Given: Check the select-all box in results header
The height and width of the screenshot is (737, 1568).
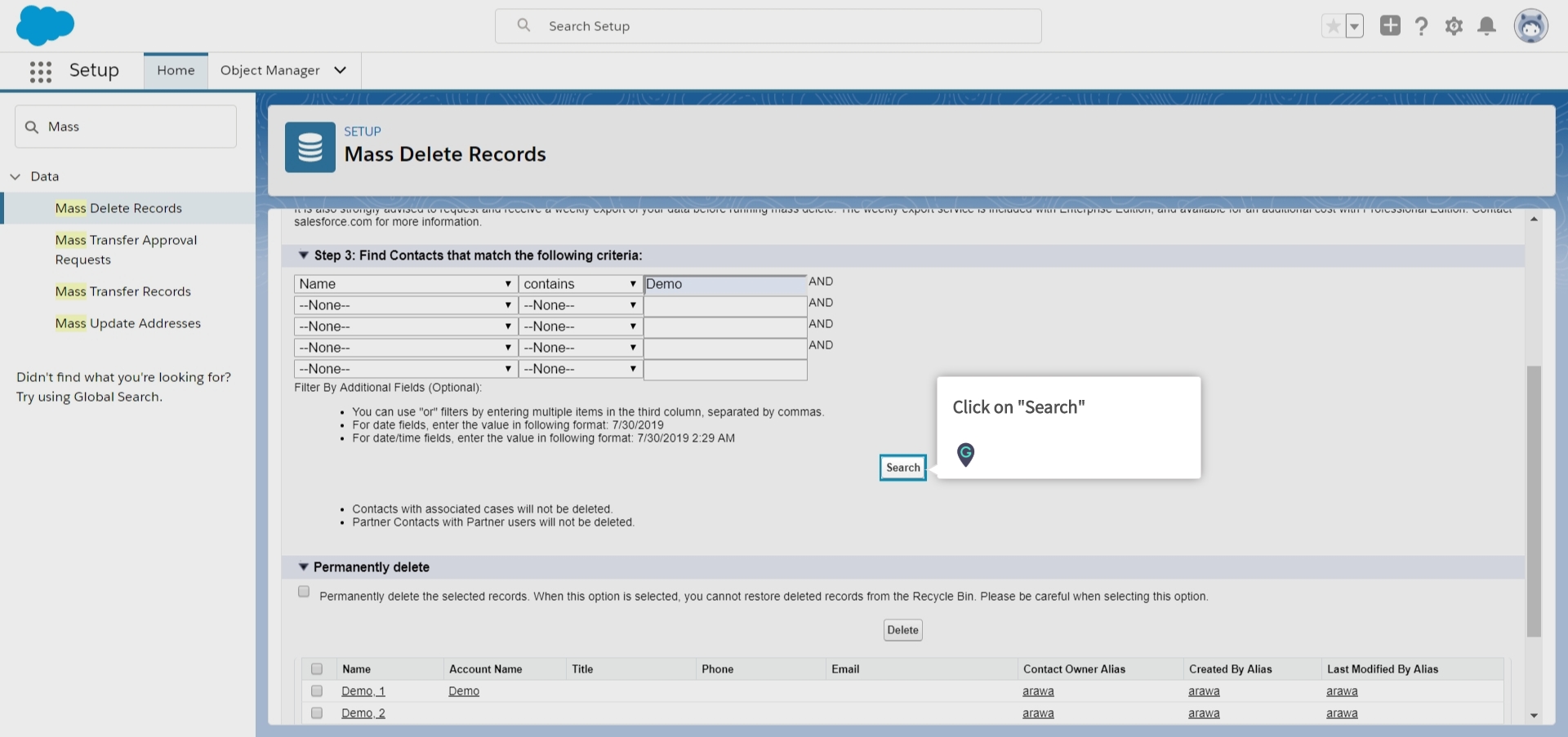Looking at the screenshot, I should point(316,668).
